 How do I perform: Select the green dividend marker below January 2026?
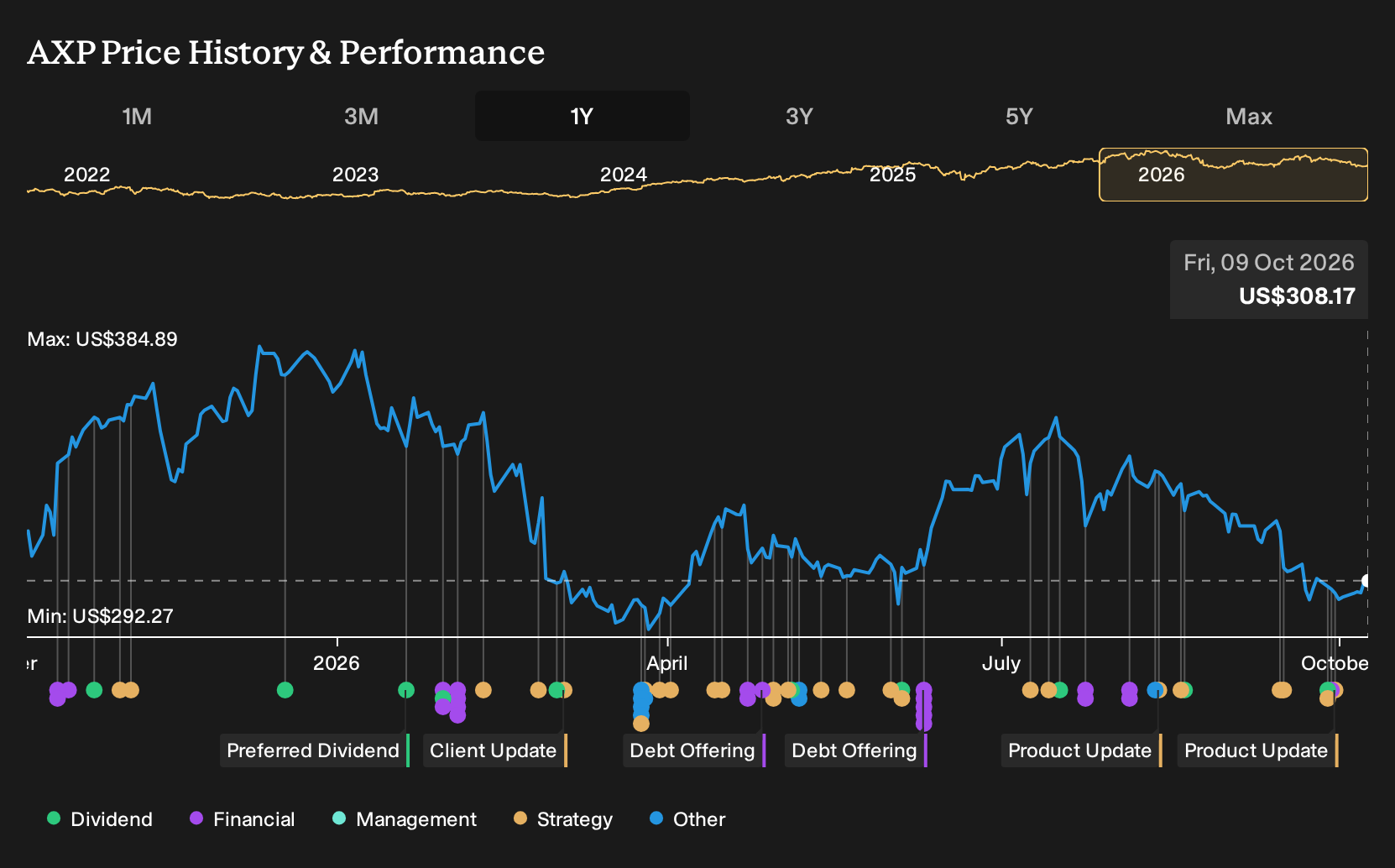[x=285, y=690]
